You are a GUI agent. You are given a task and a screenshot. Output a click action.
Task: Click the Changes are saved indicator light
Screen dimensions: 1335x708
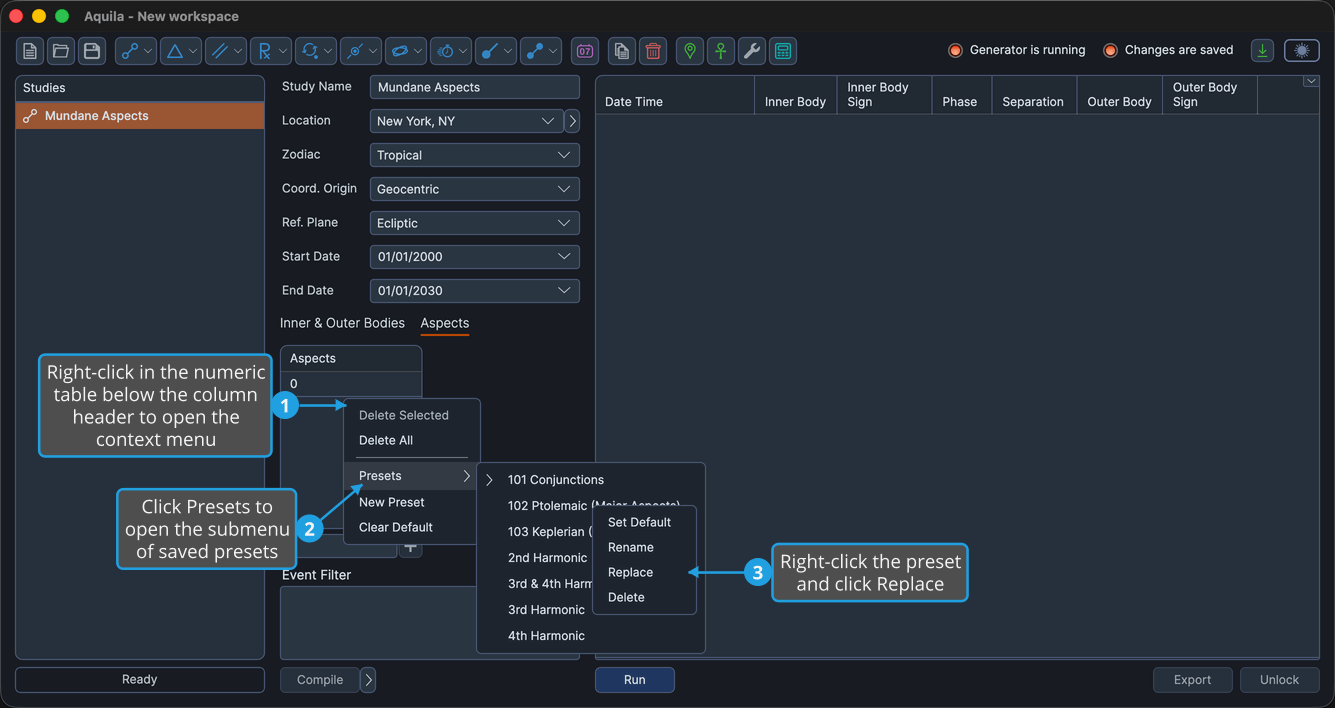(x=1110, y=51)
